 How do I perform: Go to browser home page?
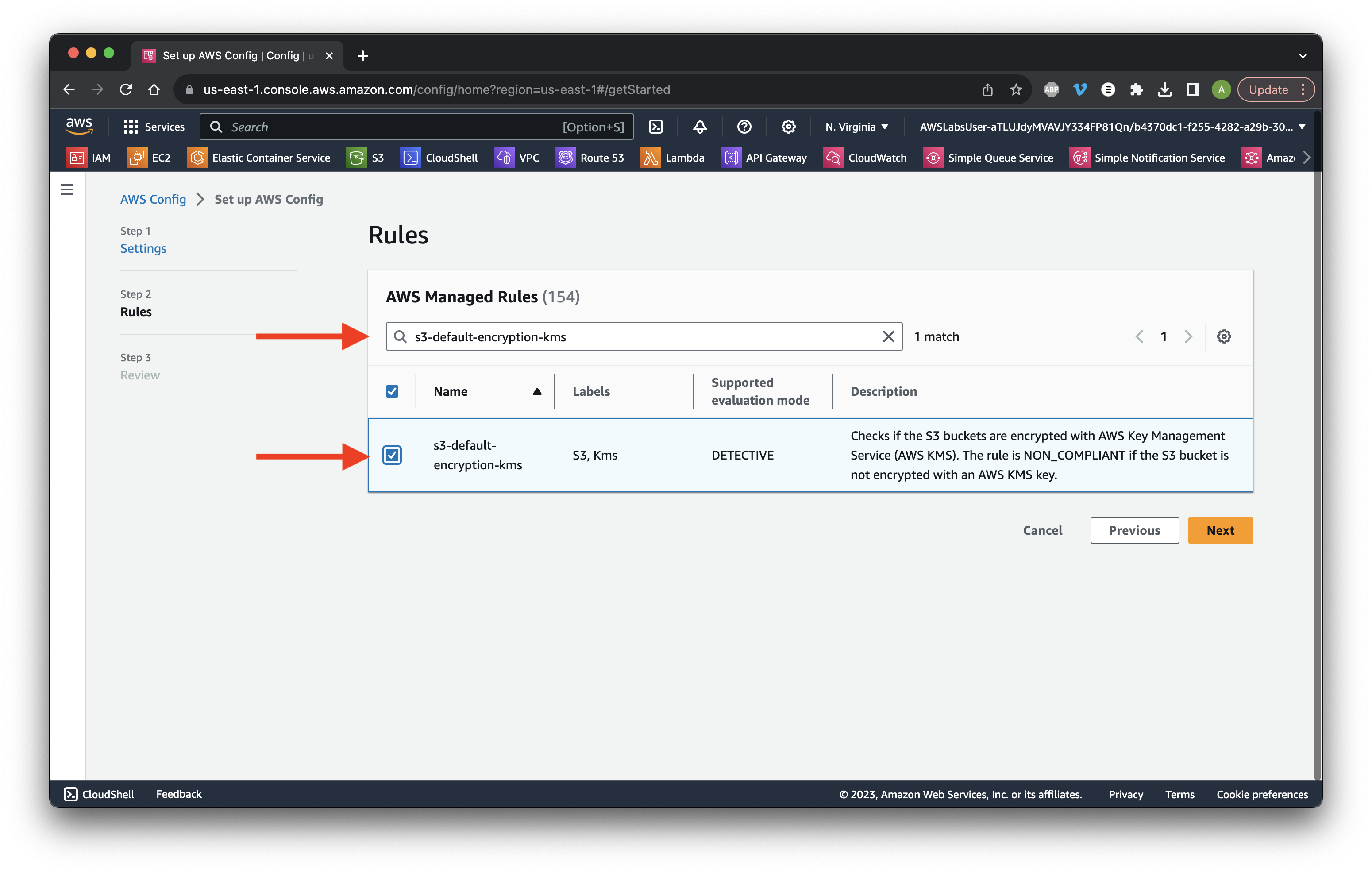(154, 89)
